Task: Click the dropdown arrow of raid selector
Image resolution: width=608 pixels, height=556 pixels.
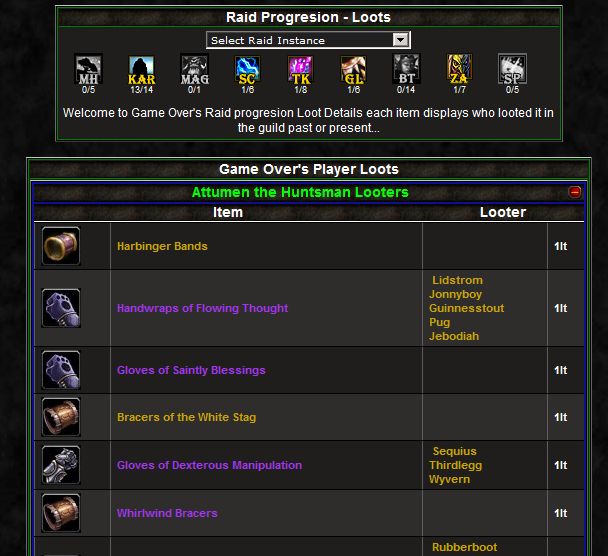Action: point(400,40)
